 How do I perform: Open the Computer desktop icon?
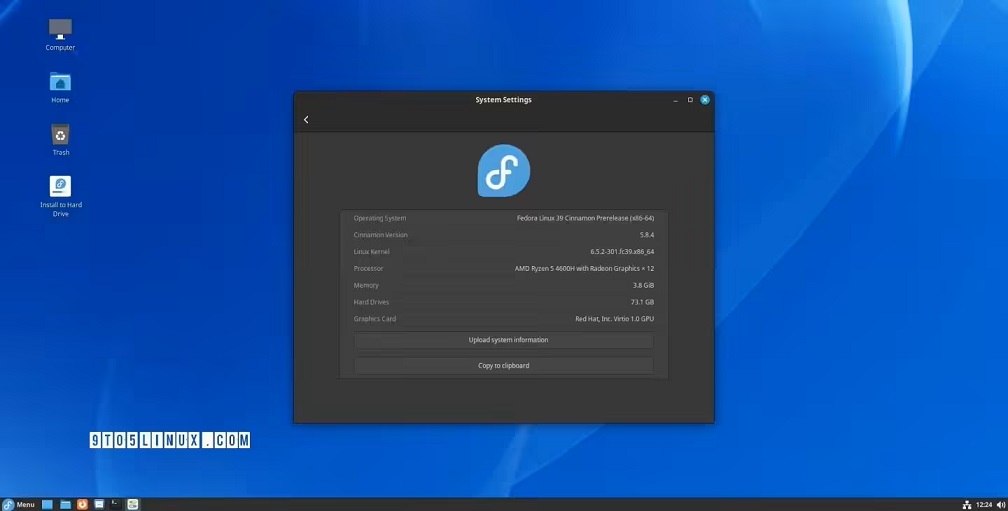pos(60,35)
